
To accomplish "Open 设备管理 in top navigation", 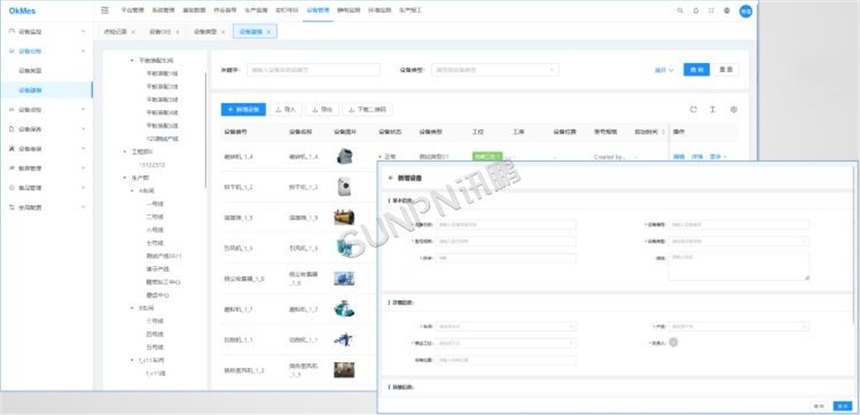I will 318,10.
